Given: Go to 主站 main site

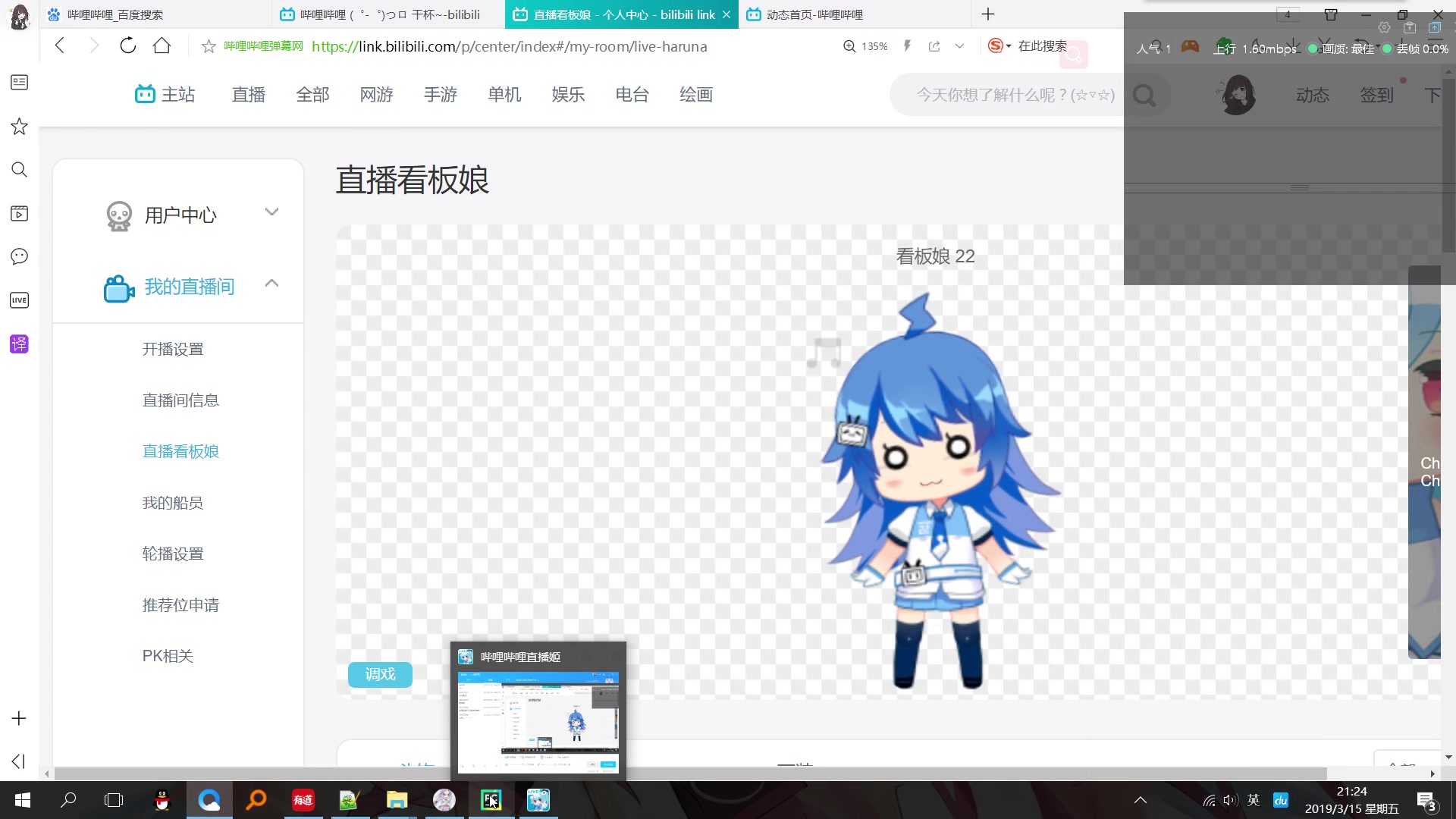Looking at the screenshot, I should [x=165, y=95].
